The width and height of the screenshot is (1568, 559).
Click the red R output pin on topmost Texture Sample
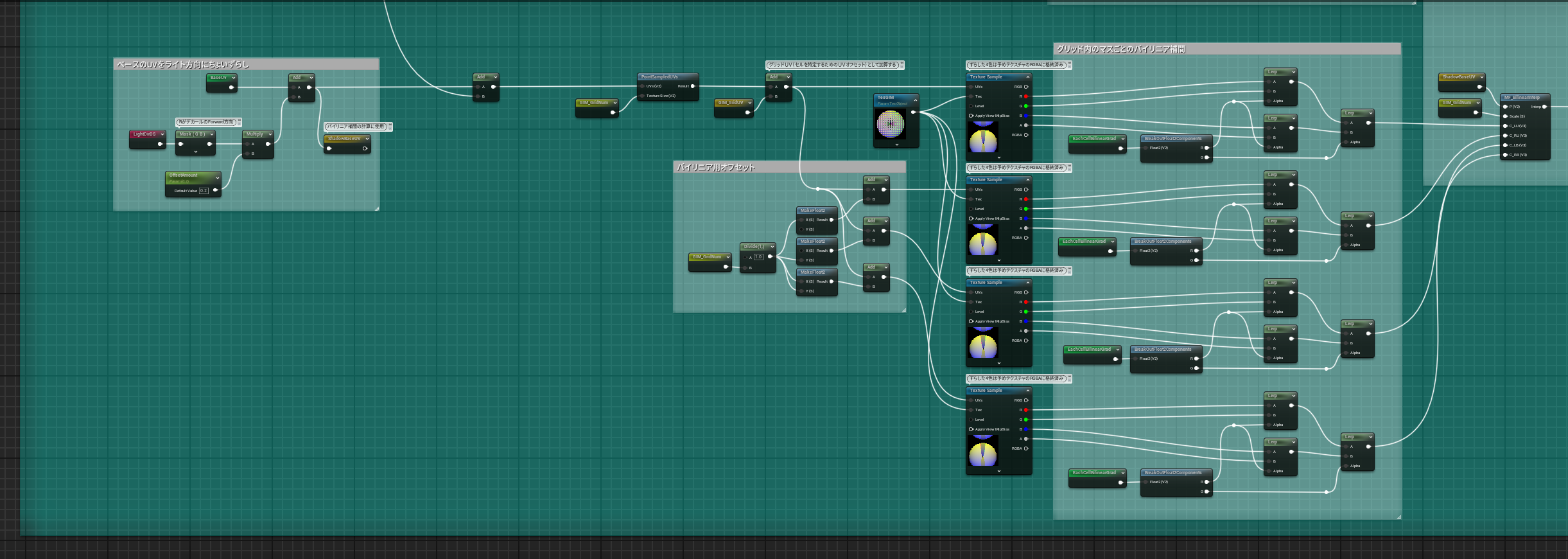[x=1026, y=96]
